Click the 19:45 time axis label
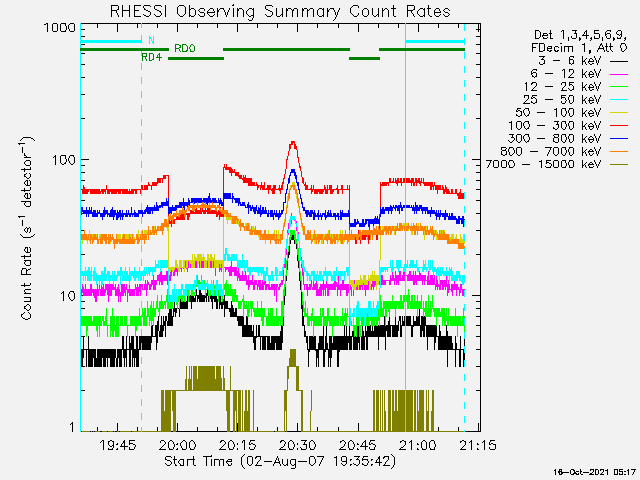Screen dimensions: 640x480 pyautogui.click(x=118, y=445)
